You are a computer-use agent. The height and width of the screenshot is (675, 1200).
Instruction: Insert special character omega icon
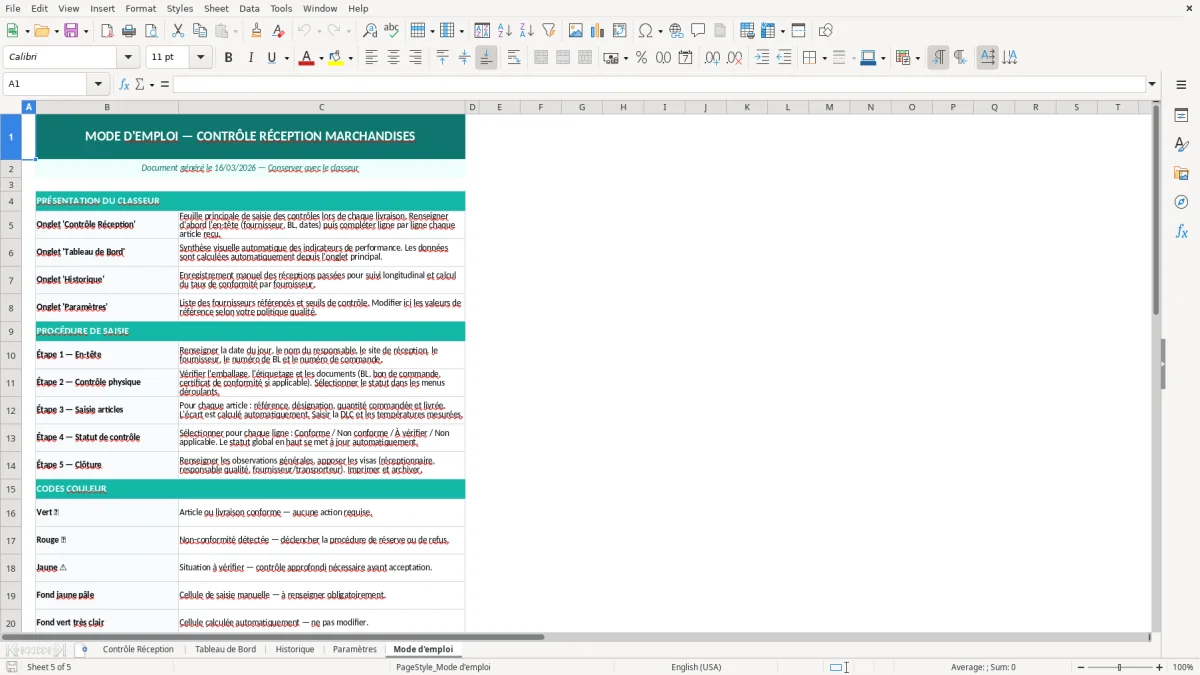(x=645, y=31)
